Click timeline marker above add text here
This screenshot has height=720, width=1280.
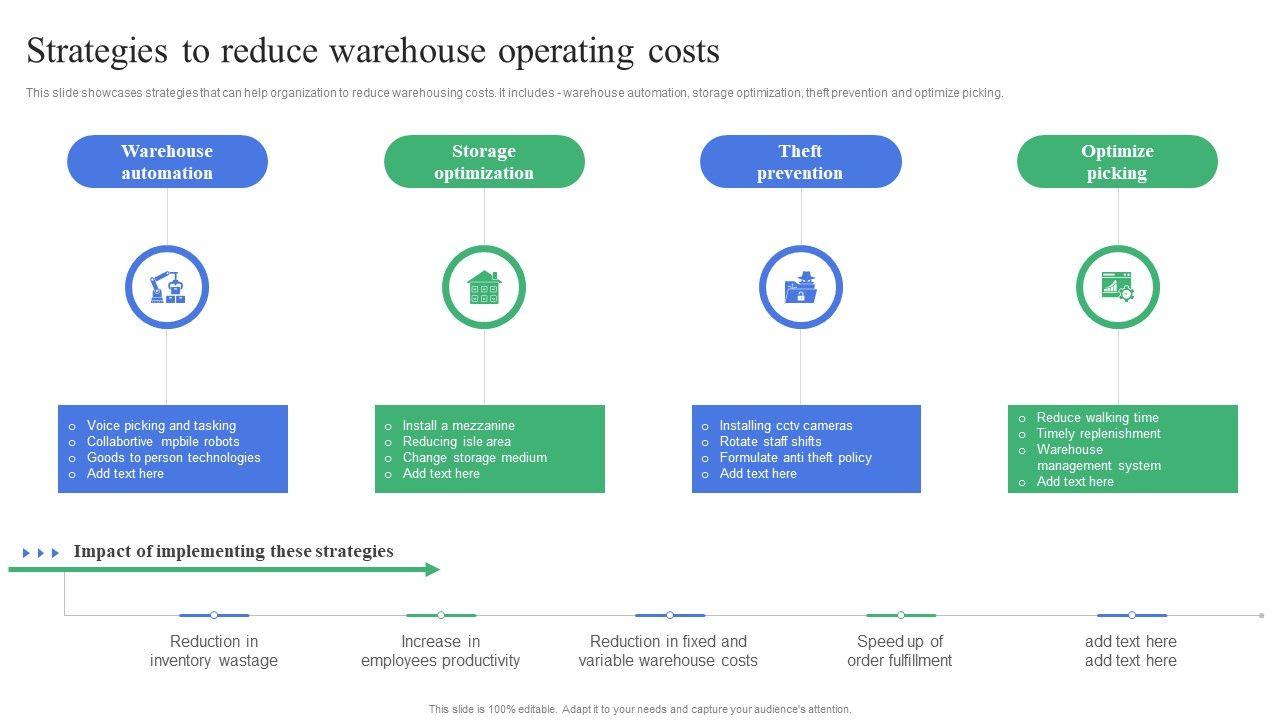(1131, 615)
